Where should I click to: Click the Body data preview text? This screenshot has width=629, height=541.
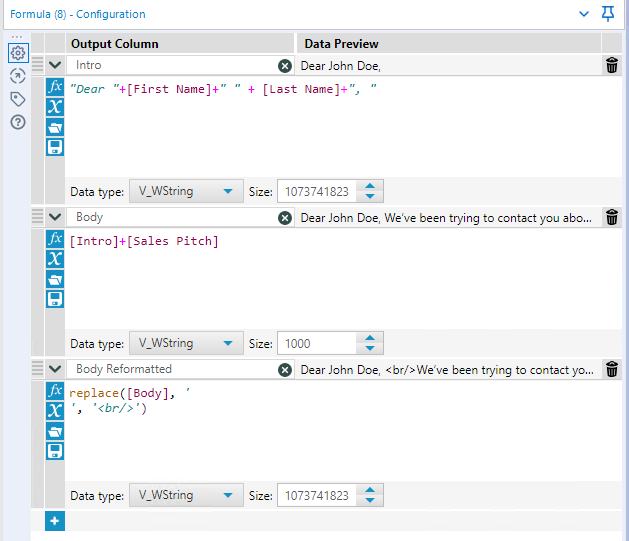(x=446, y=218)
